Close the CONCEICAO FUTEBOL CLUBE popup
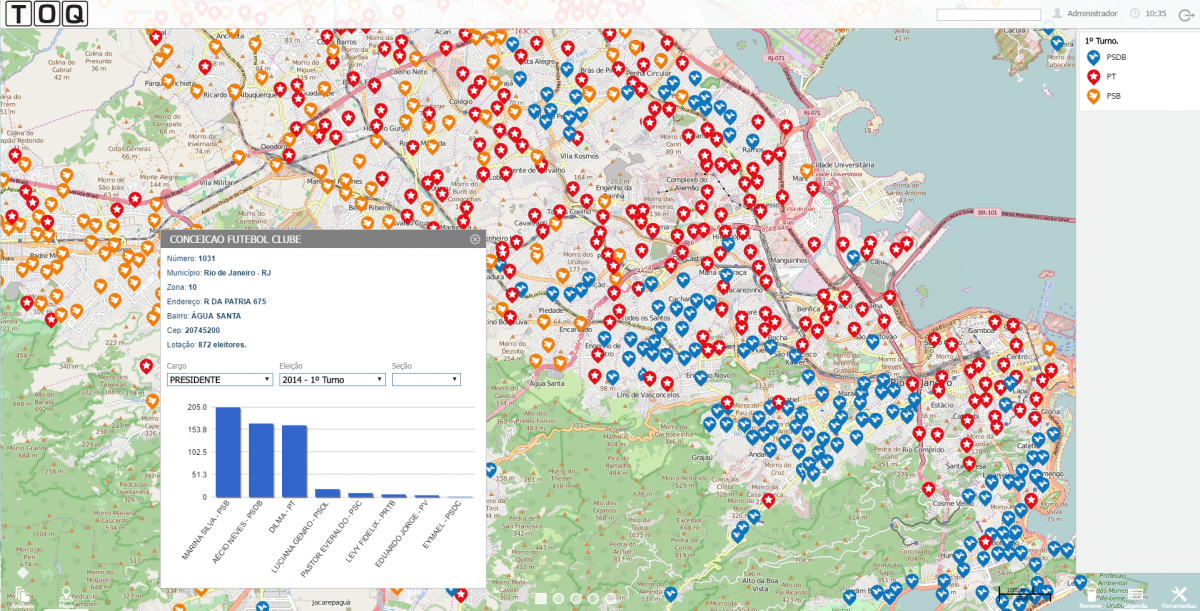 [x=475, y=240]
